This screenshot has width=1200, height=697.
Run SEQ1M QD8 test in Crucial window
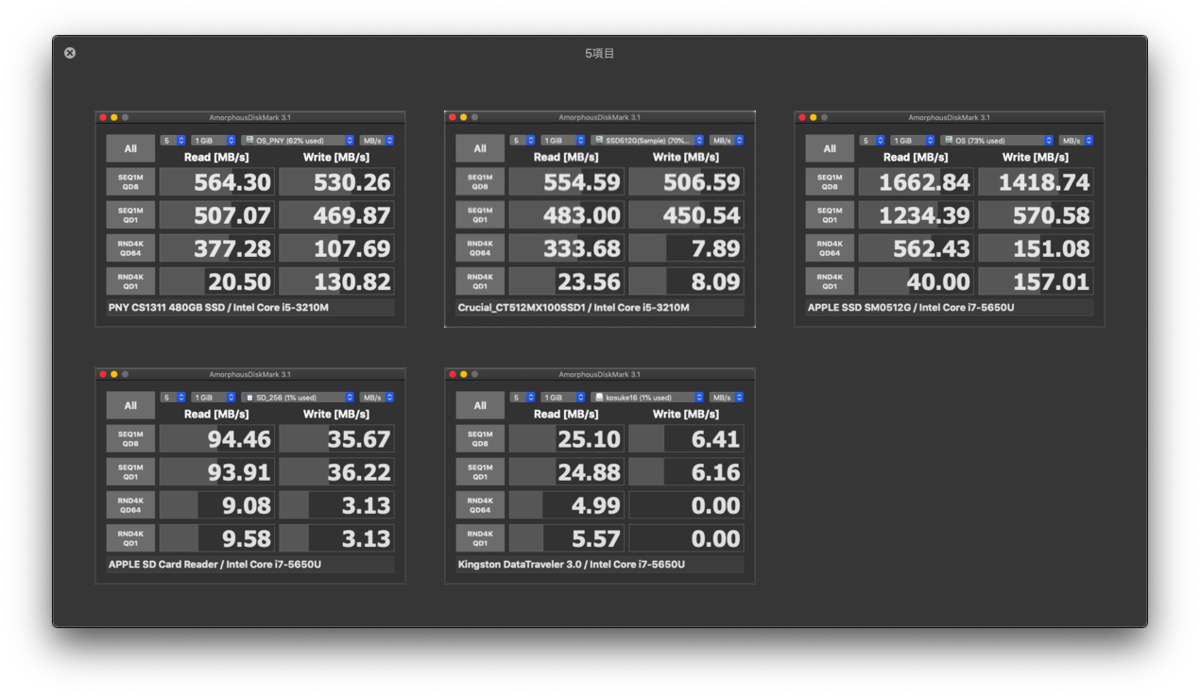point(480,182)
